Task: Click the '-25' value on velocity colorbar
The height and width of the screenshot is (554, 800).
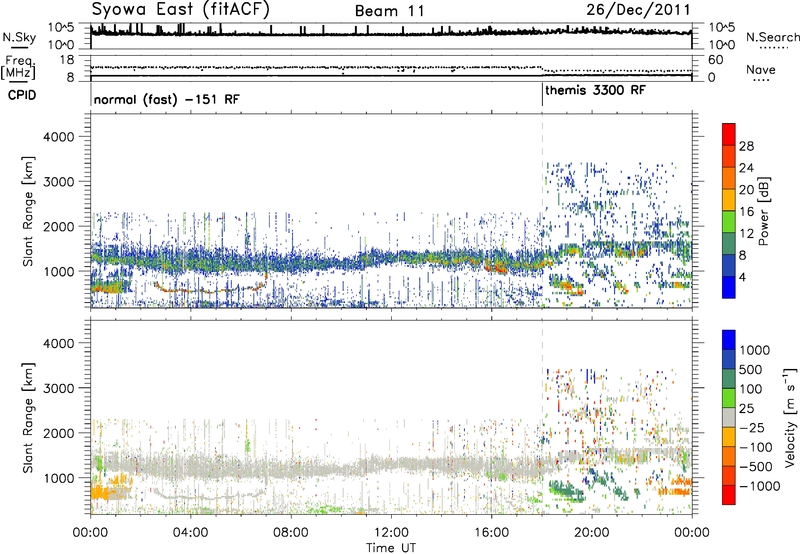Action: point(752,428)
